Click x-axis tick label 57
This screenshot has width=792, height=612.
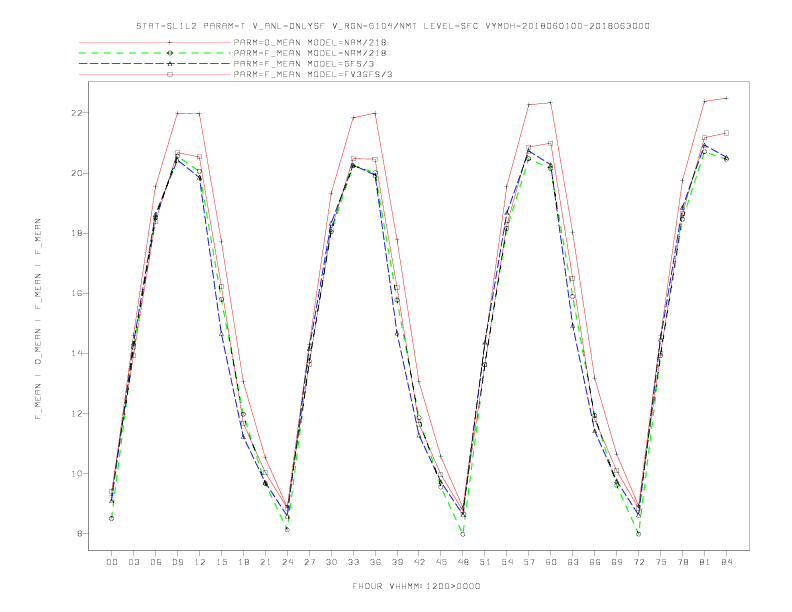[529, 562]
